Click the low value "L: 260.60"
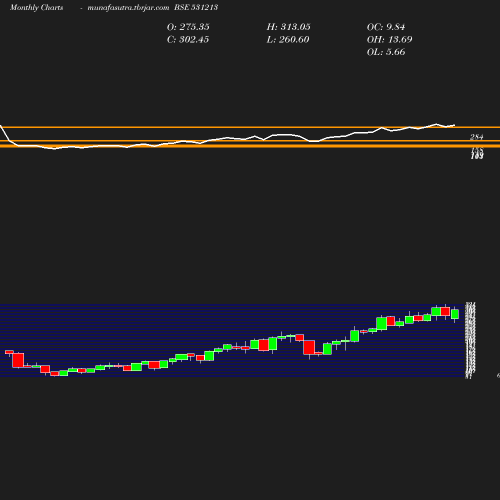The image size is (500, 500). tap(288, 40)
